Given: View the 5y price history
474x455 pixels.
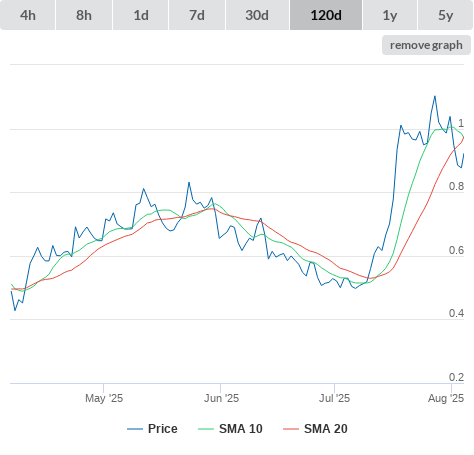Looking at the screenshot, I should pos(446,15).
